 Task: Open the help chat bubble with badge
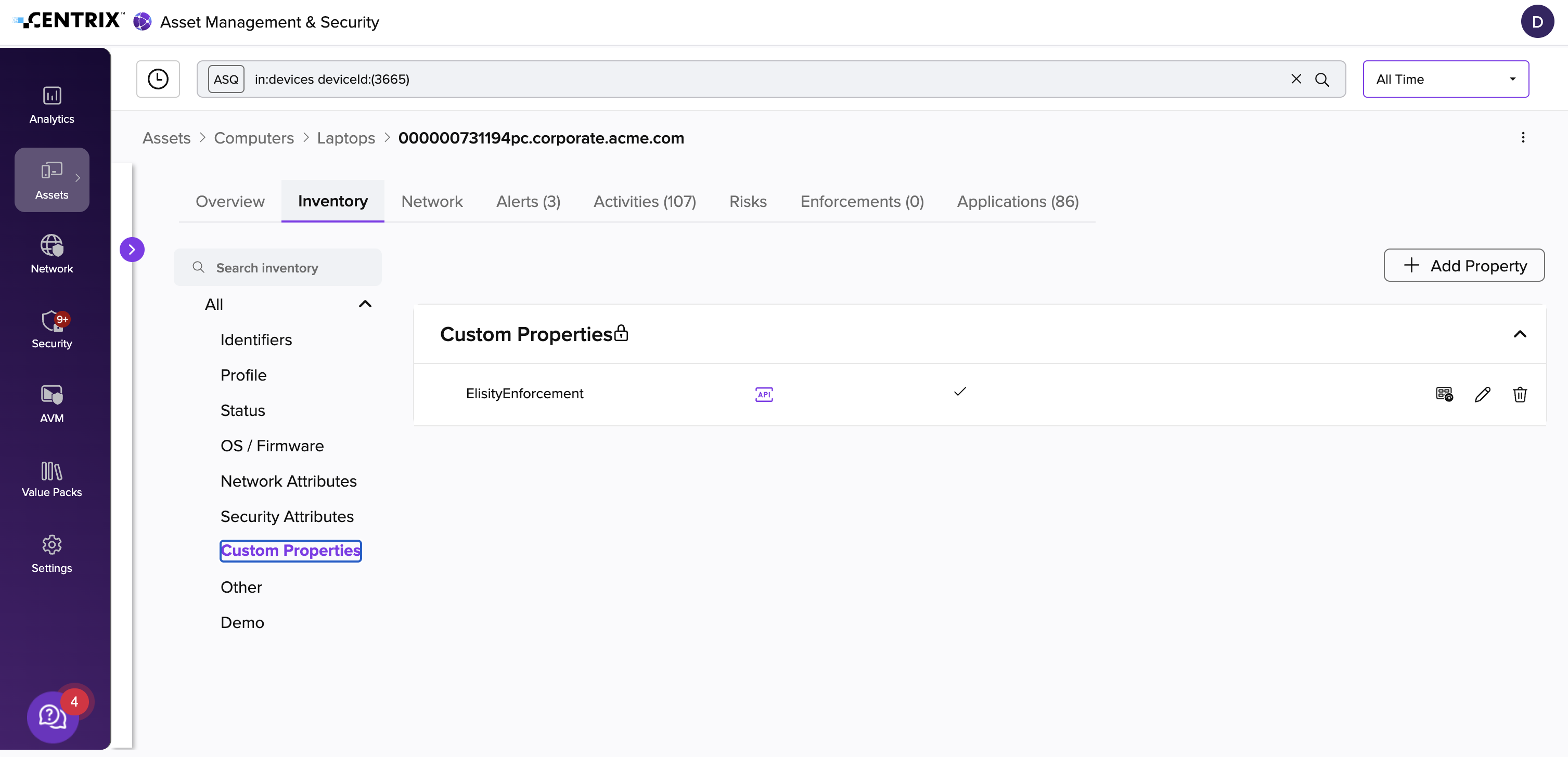tap(53, 716)
